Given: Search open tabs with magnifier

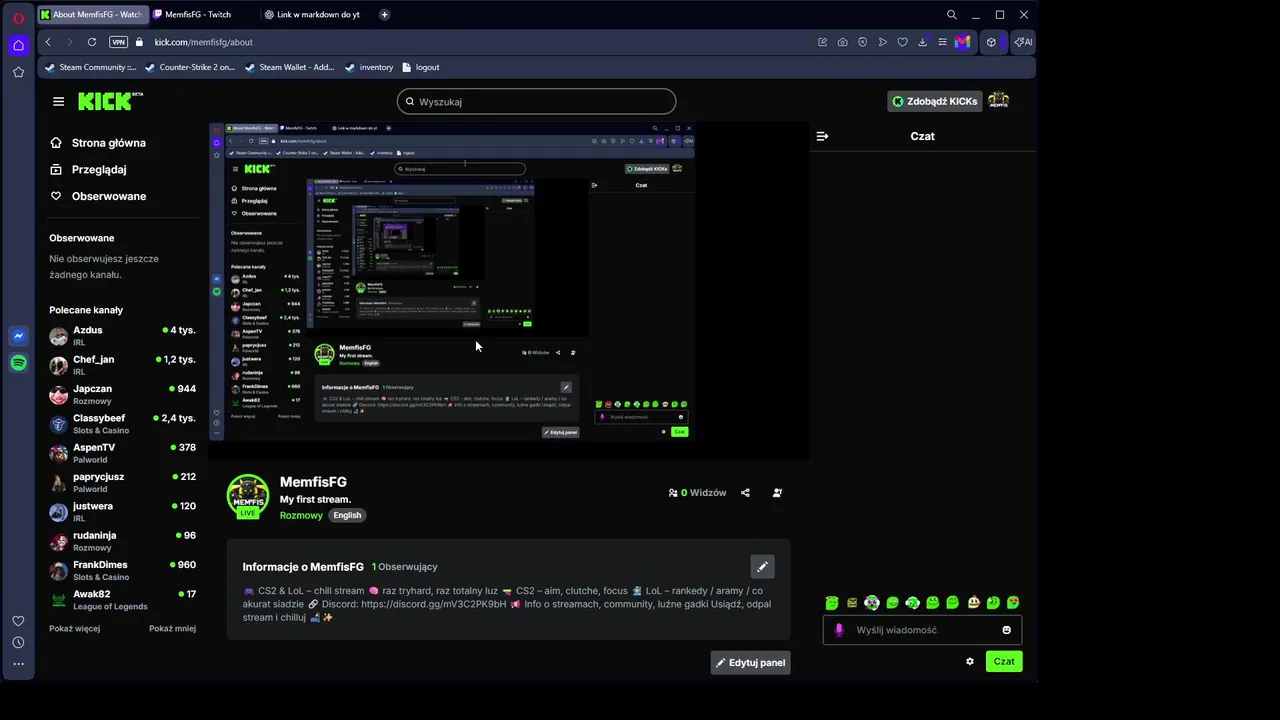Looking at the screenshot, I should (951, 15).
